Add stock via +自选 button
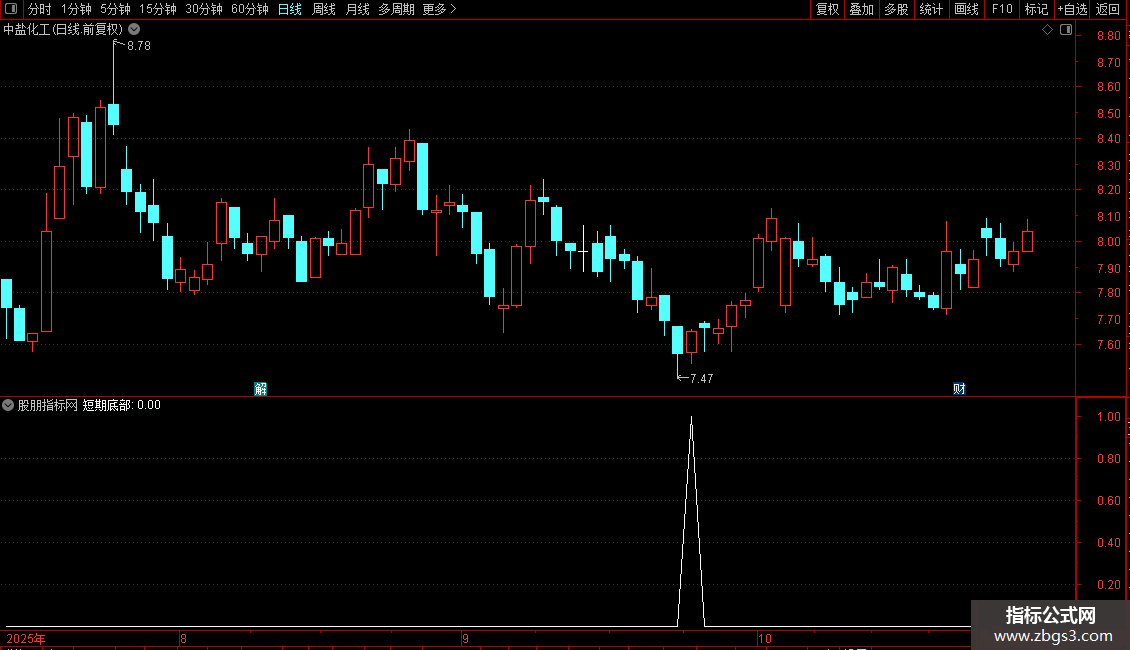1130x650 pixels. [x=1072, y=9]
